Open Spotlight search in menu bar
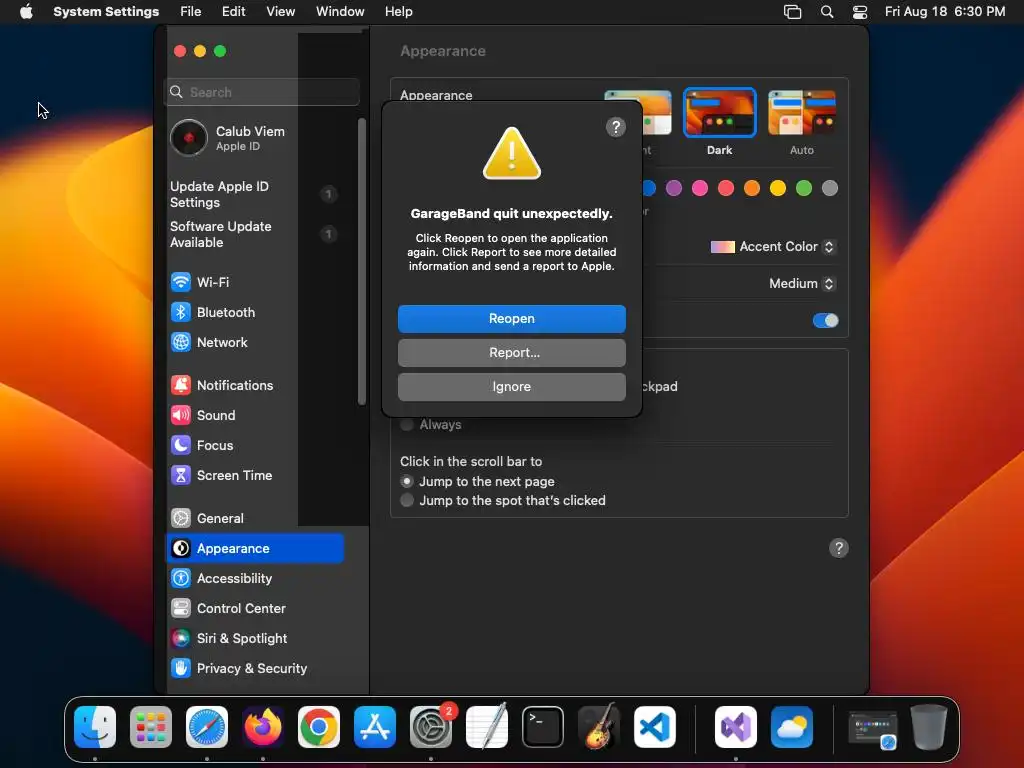The image size is (1024, 768). pyautogui.click(x=827, y=12)
